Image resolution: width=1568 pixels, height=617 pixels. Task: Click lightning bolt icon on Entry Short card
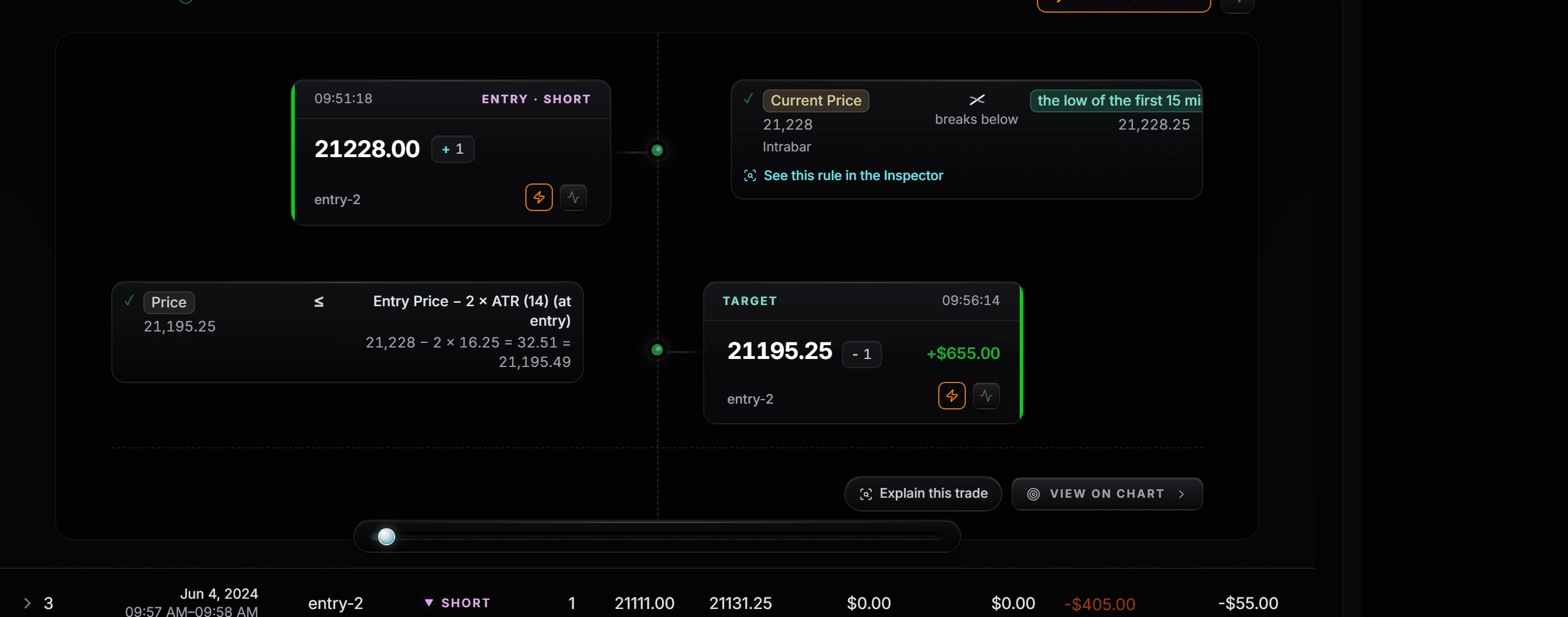coord(539,197)
